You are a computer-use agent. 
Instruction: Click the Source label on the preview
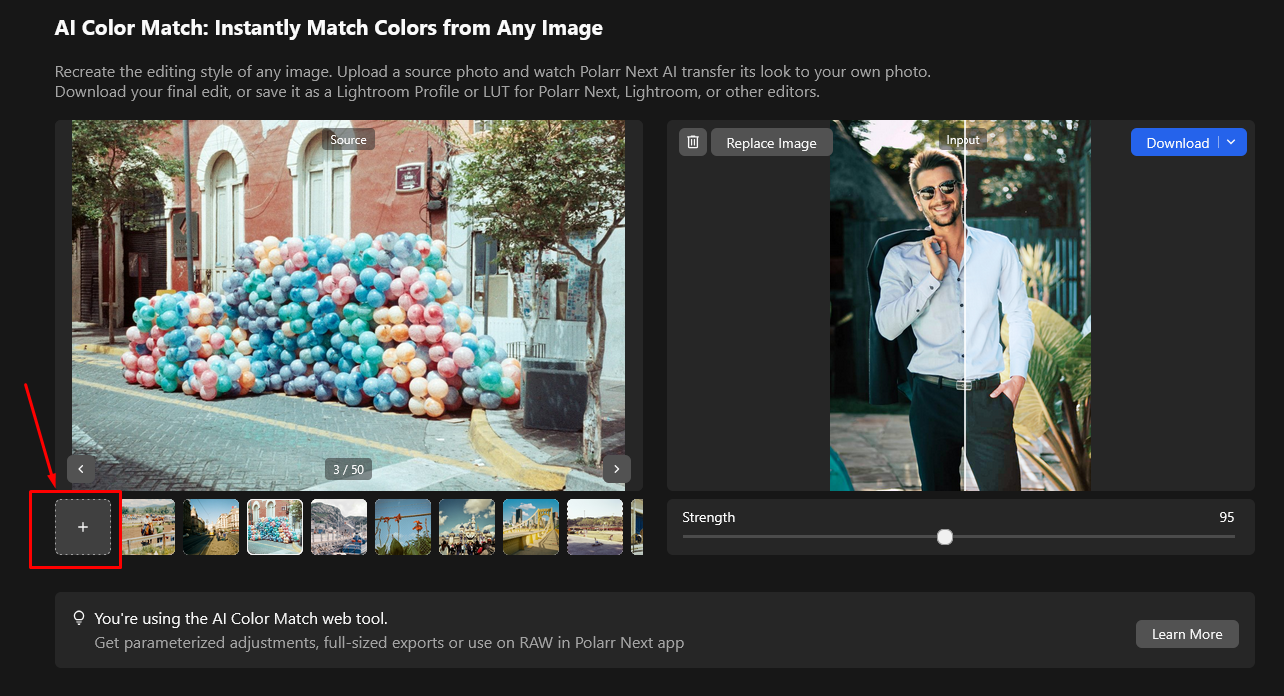point(348,140)
